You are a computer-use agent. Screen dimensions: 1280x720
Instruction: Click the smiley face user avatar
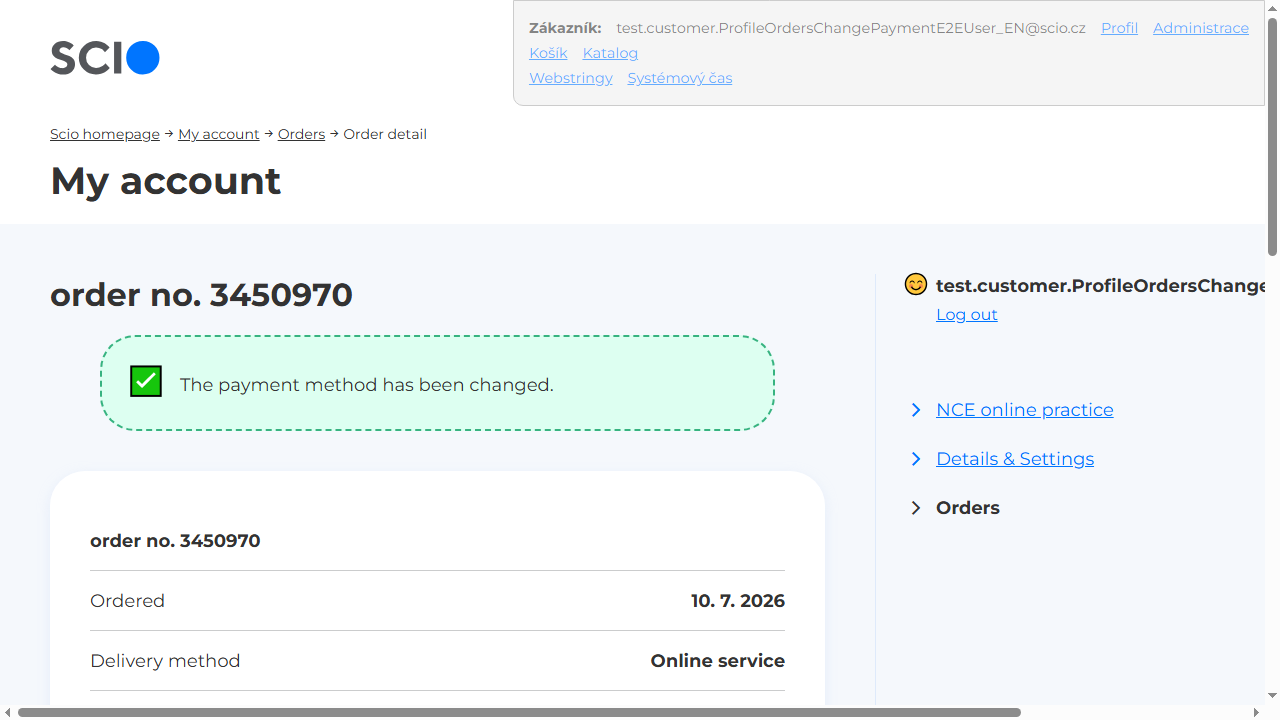coord(915,285)
